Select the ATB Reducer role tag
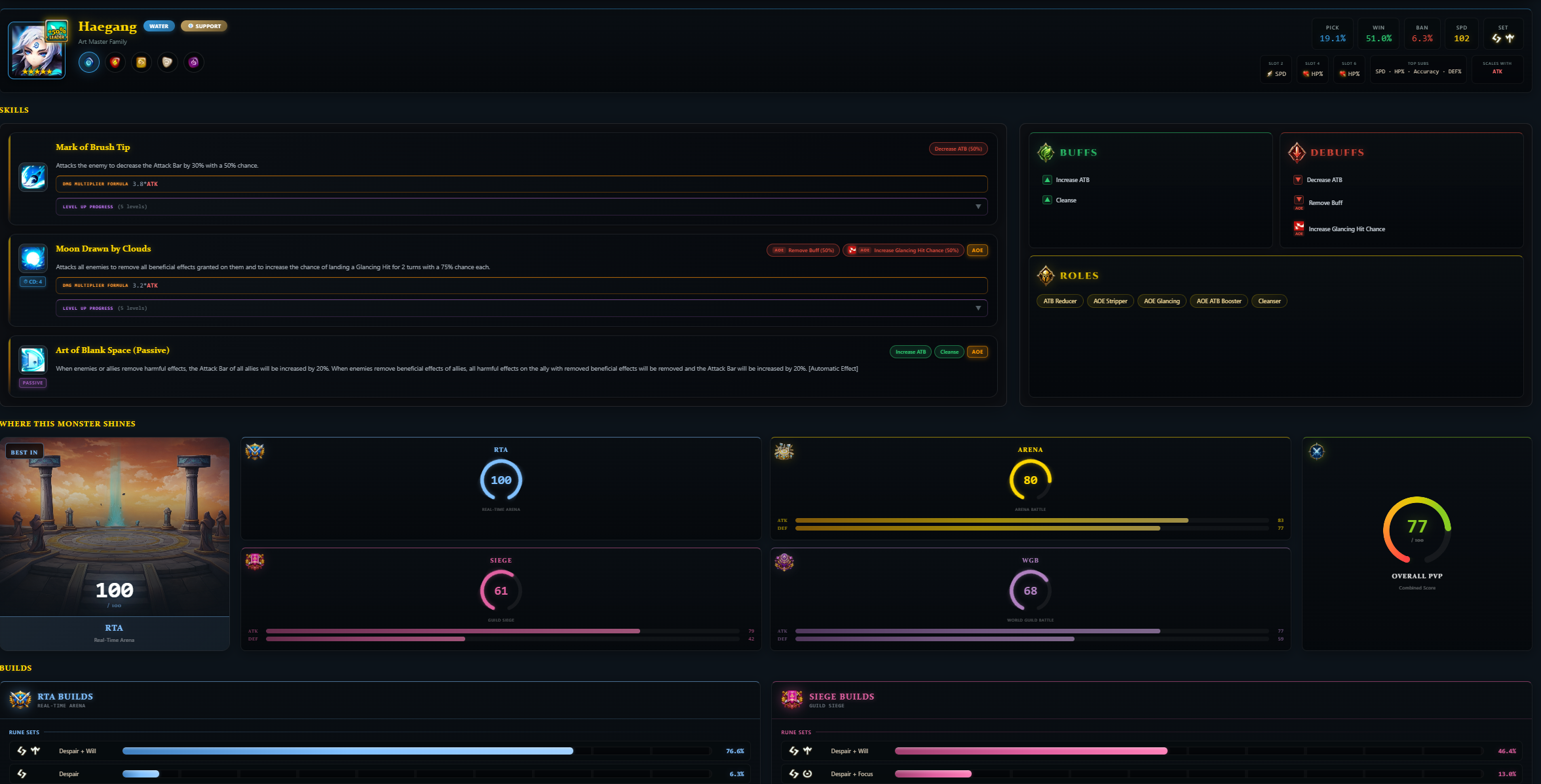 pyautogui.click(x=1059, y=301)
